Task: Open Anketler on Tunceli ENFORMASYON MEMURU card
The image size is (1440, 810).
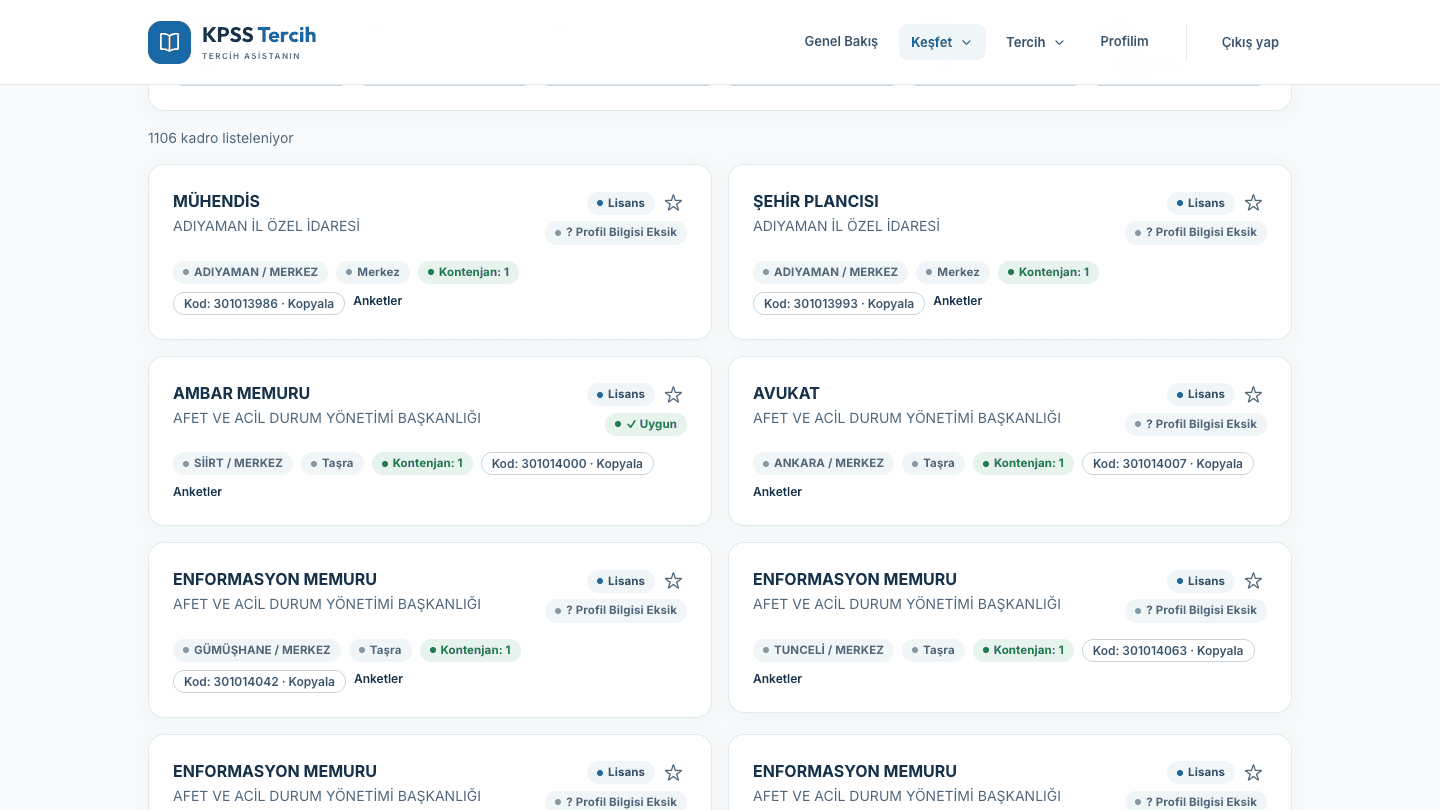Action: 778,679
